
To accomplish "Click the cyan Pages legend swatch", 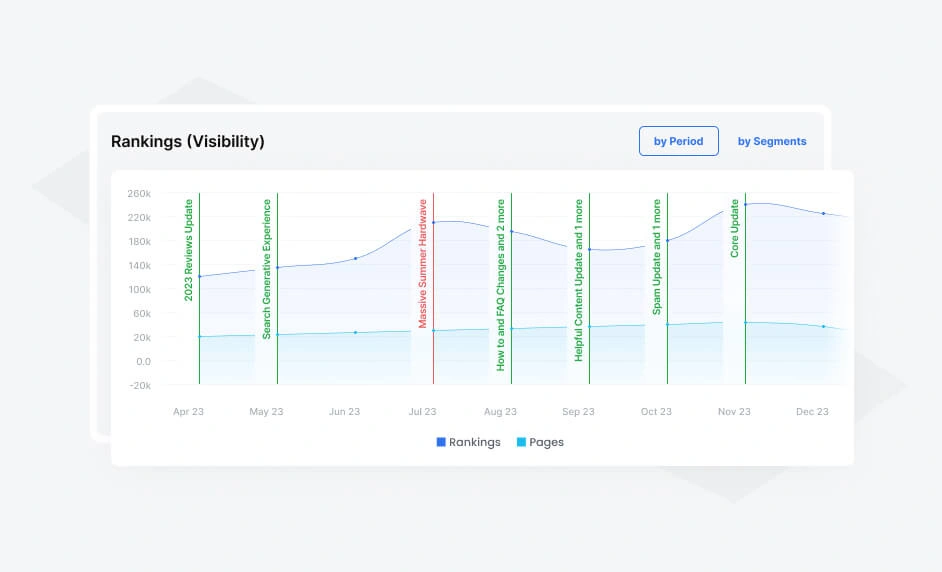I will click(x=522, y=442).
